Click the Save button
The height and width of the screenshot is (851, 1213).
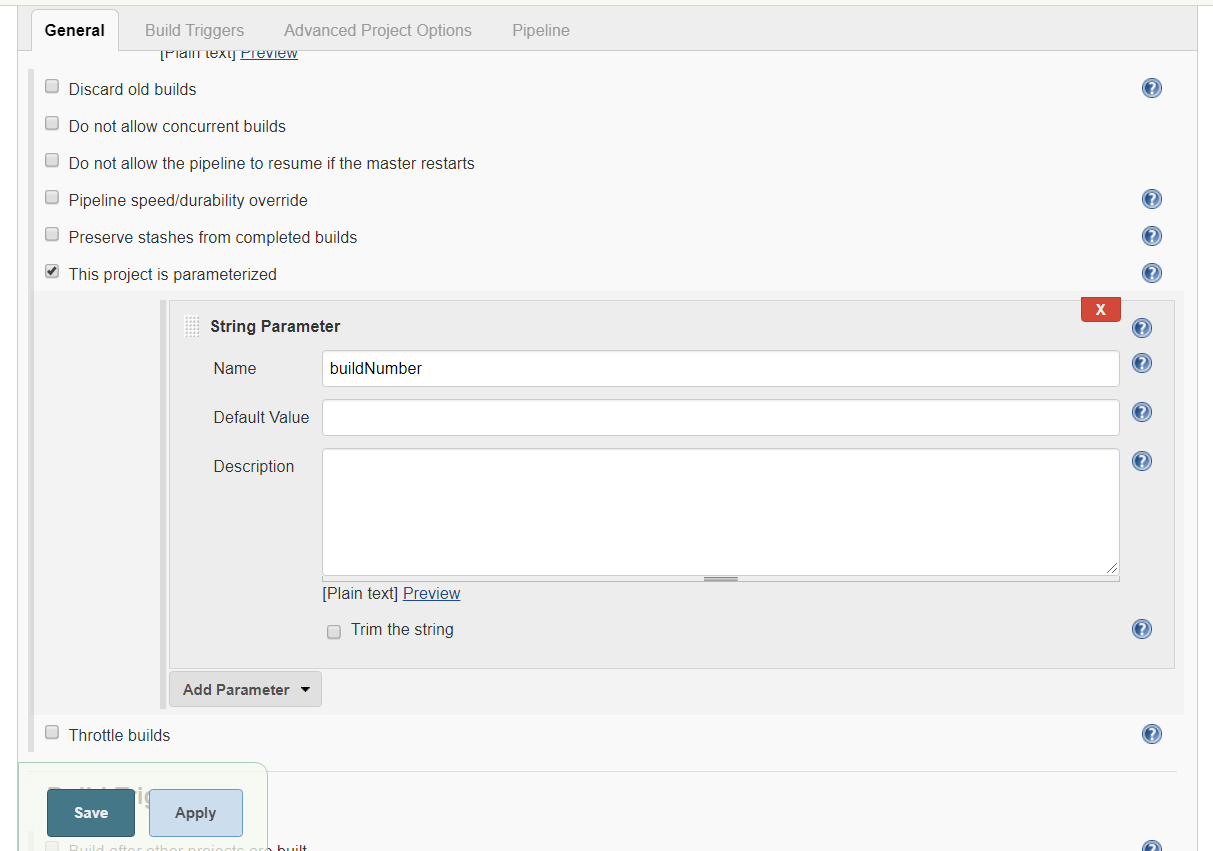pyautogui.click(x=90, y=813)
